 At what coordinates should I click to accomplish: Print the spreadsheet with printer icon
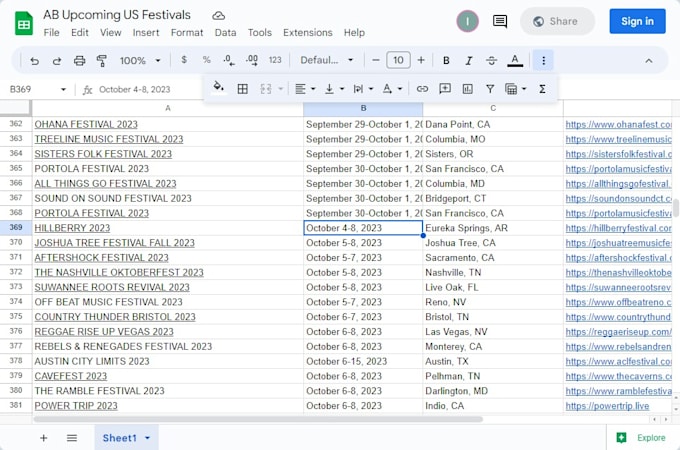point(79,61)
